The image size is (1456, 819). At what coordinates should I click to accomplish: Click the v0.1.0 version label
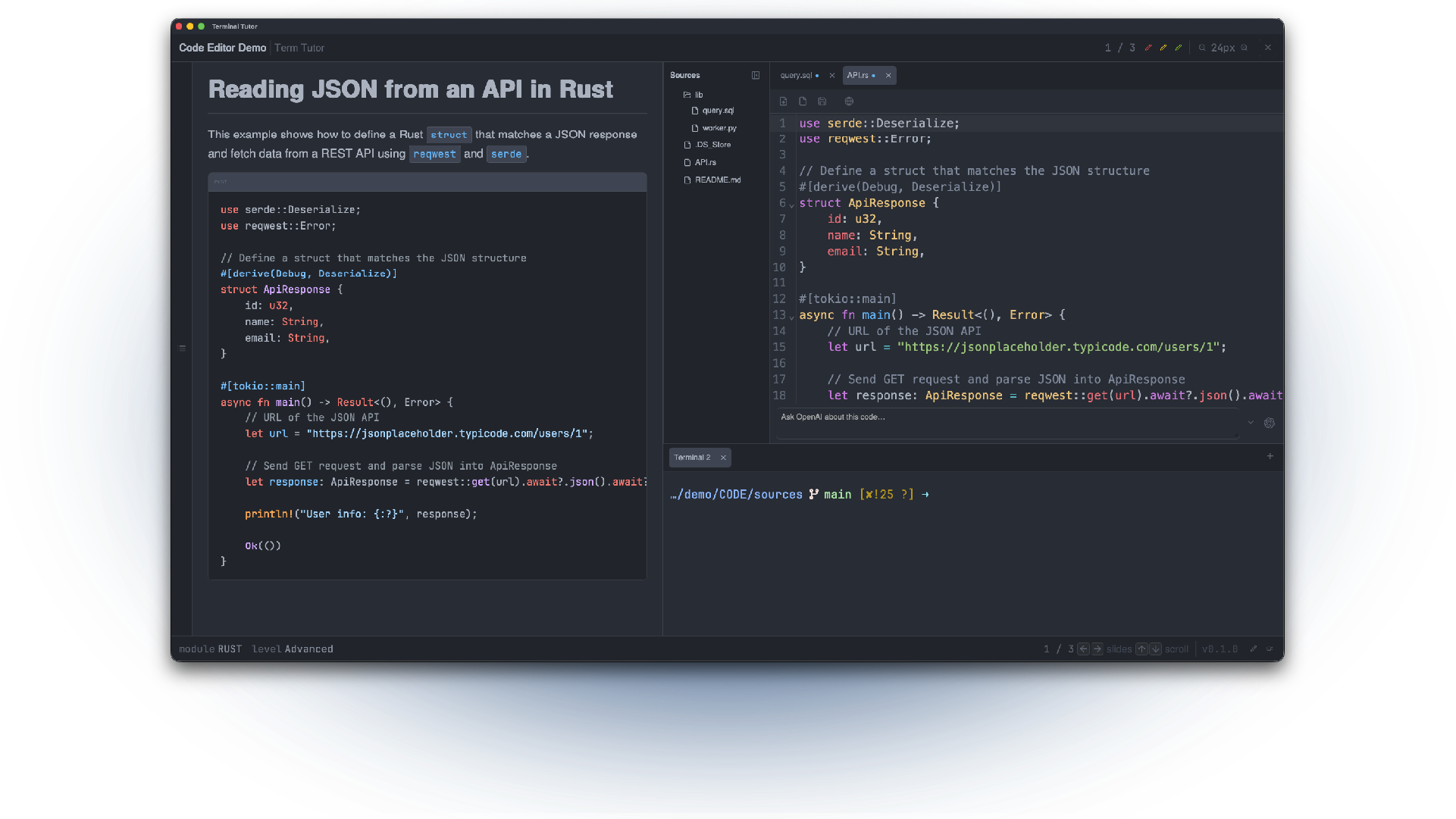pos(1220,649)
